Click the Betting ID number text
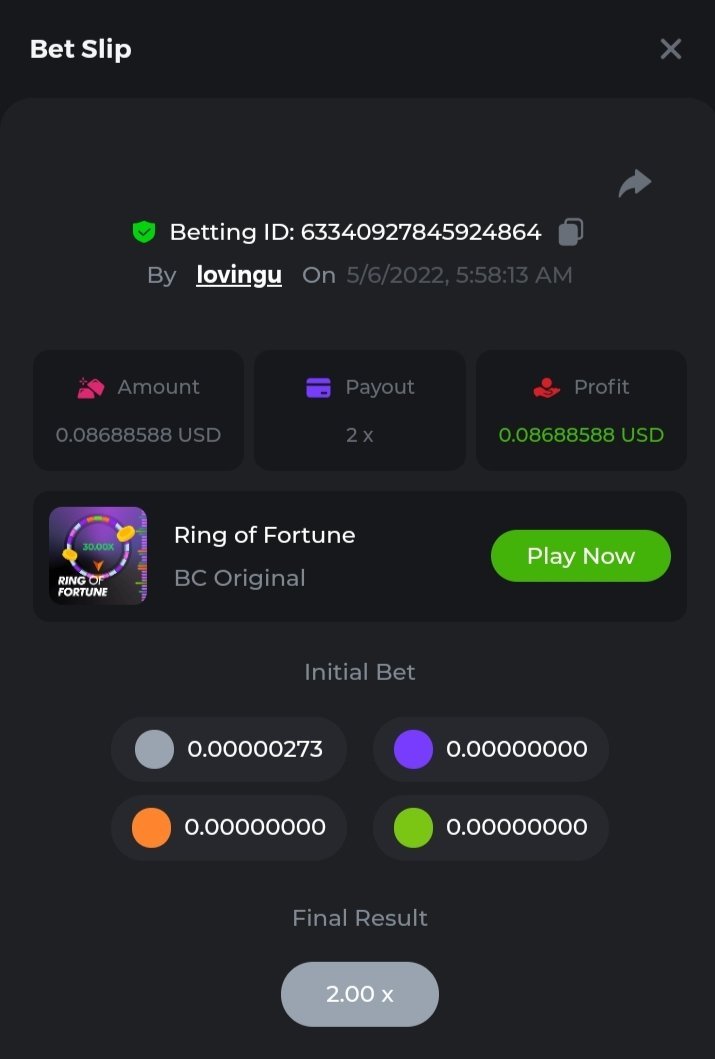 421,232
